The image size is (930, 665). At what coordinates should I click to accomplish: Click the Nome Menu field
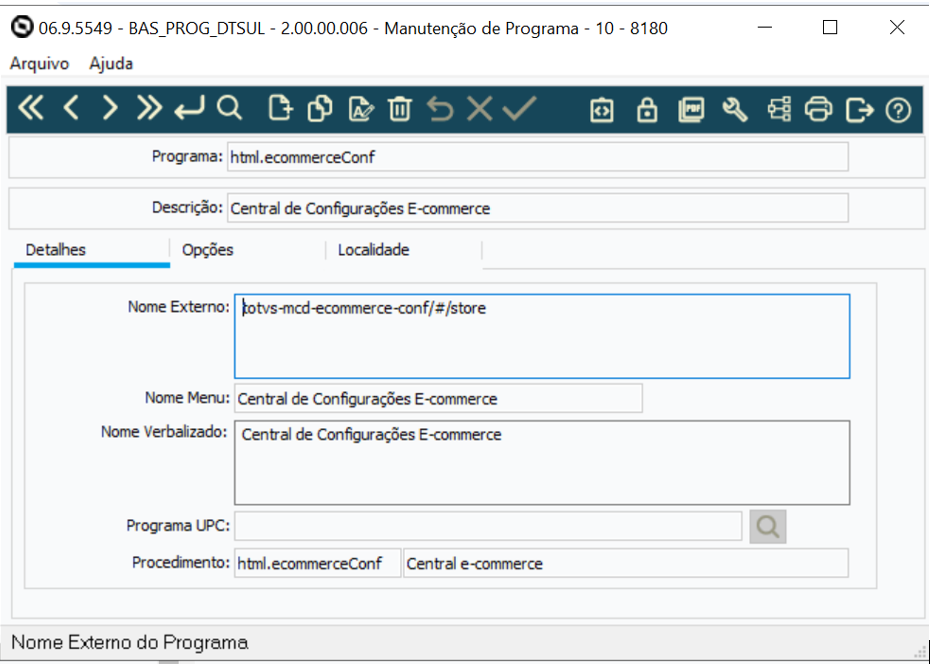tap(438, 399)
